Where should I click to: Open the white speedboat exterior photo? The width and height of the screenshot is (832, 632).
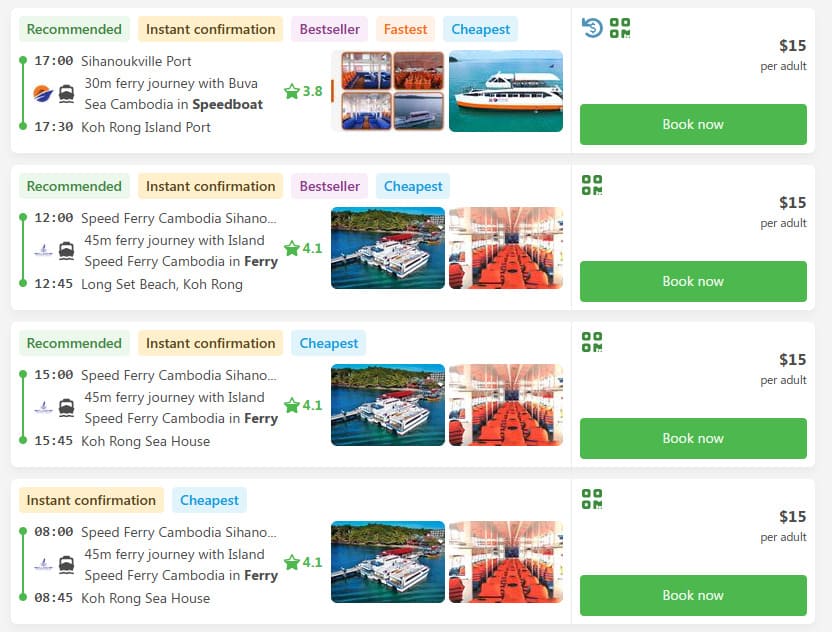pos(505,91)
